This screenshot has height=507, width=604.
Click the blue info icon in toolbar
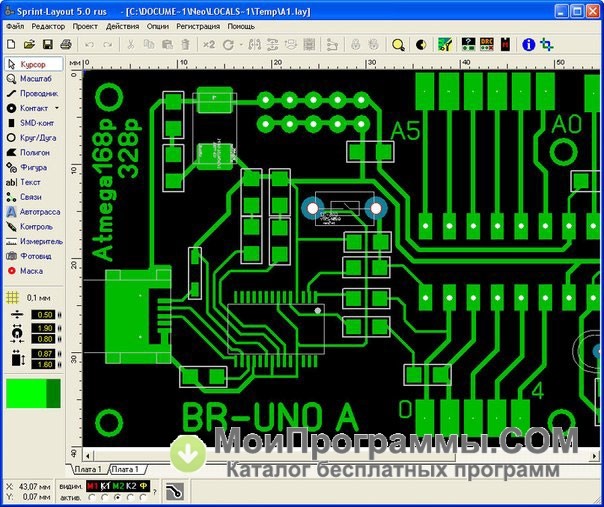(528, 45)
